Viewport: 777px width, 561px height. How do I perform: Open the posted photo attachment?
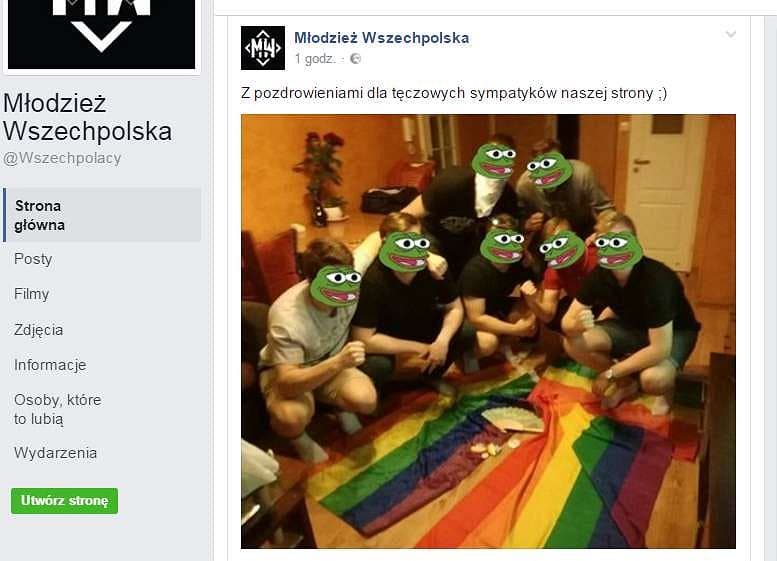[x=488, y=332]
